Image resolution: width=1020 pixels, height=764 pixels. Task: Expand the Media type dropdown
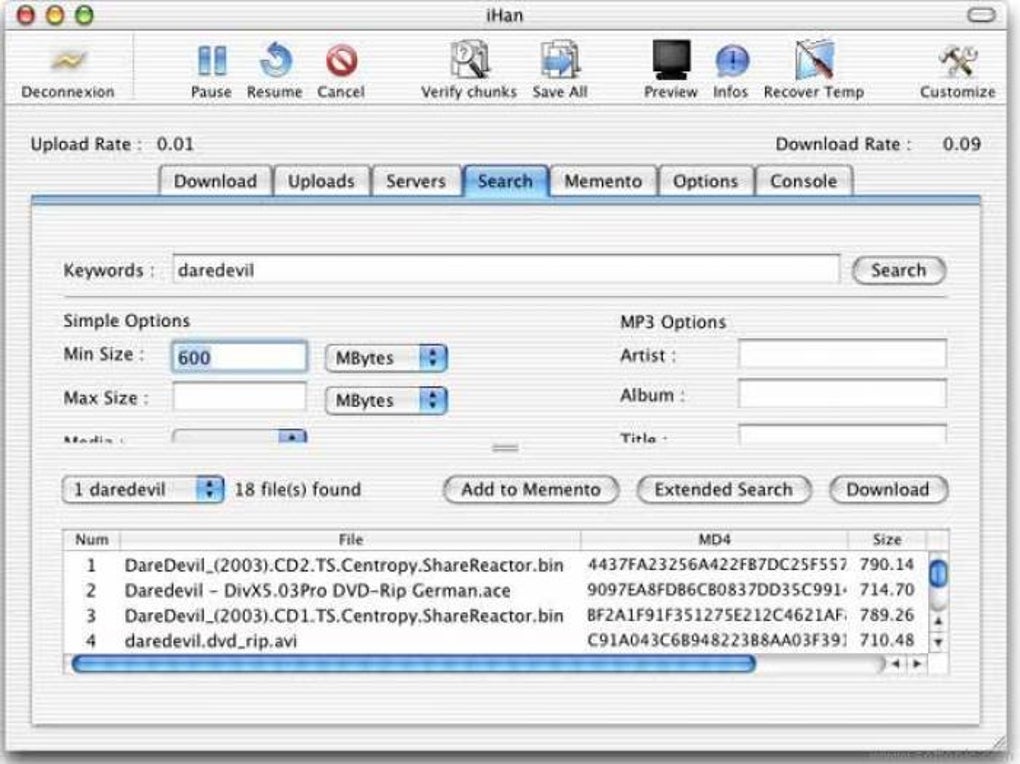tap(289, 438)
